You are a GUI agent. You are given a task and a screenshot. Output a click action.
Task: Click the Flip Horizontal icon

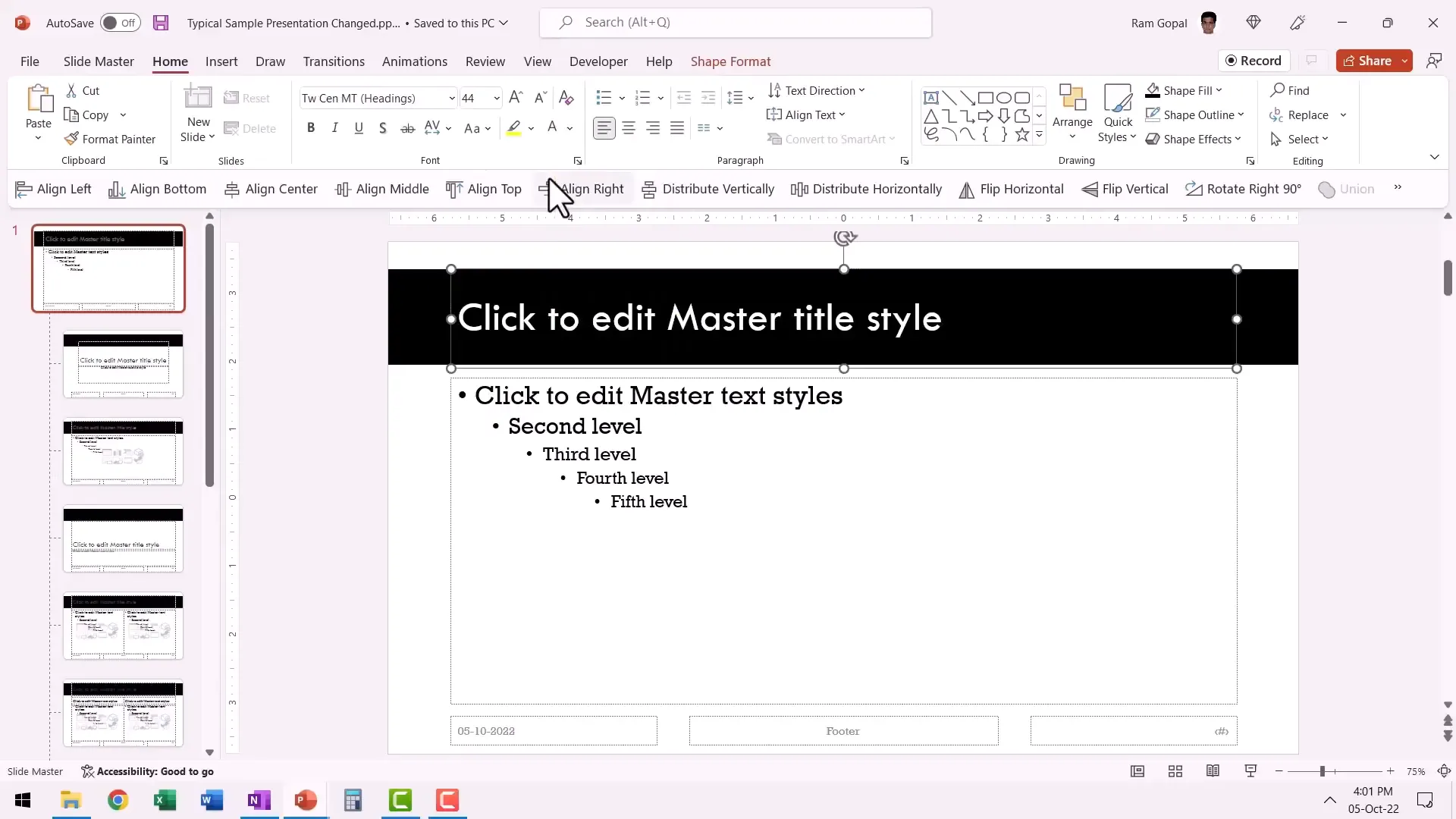click(966, 190)
